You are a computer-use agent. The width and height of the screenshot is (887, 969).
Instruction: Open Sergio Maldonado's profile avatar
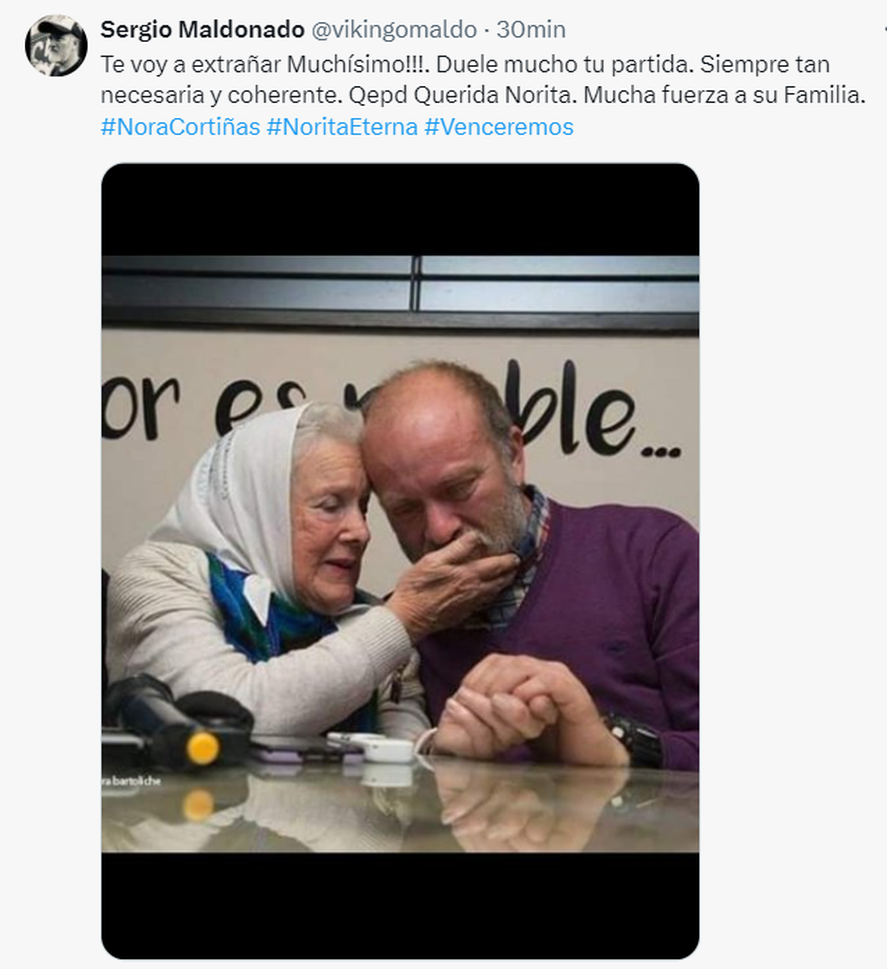point(56,46)
